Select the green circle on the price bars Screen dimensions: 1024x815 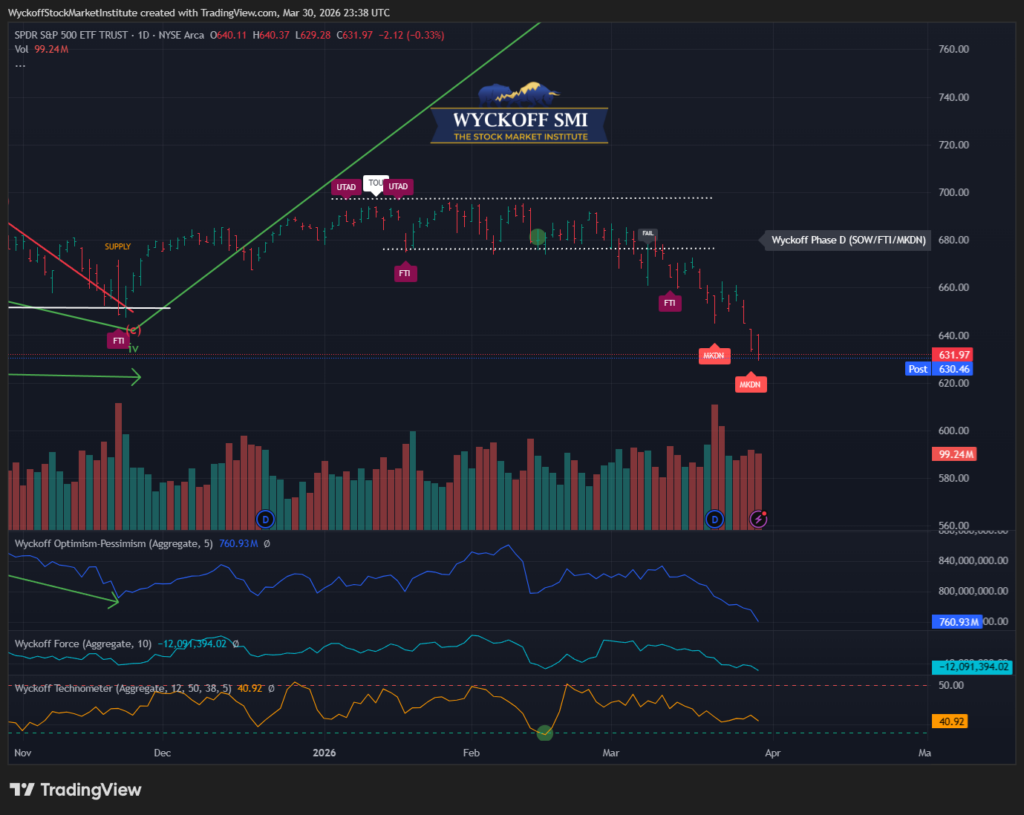click(538, 237)
